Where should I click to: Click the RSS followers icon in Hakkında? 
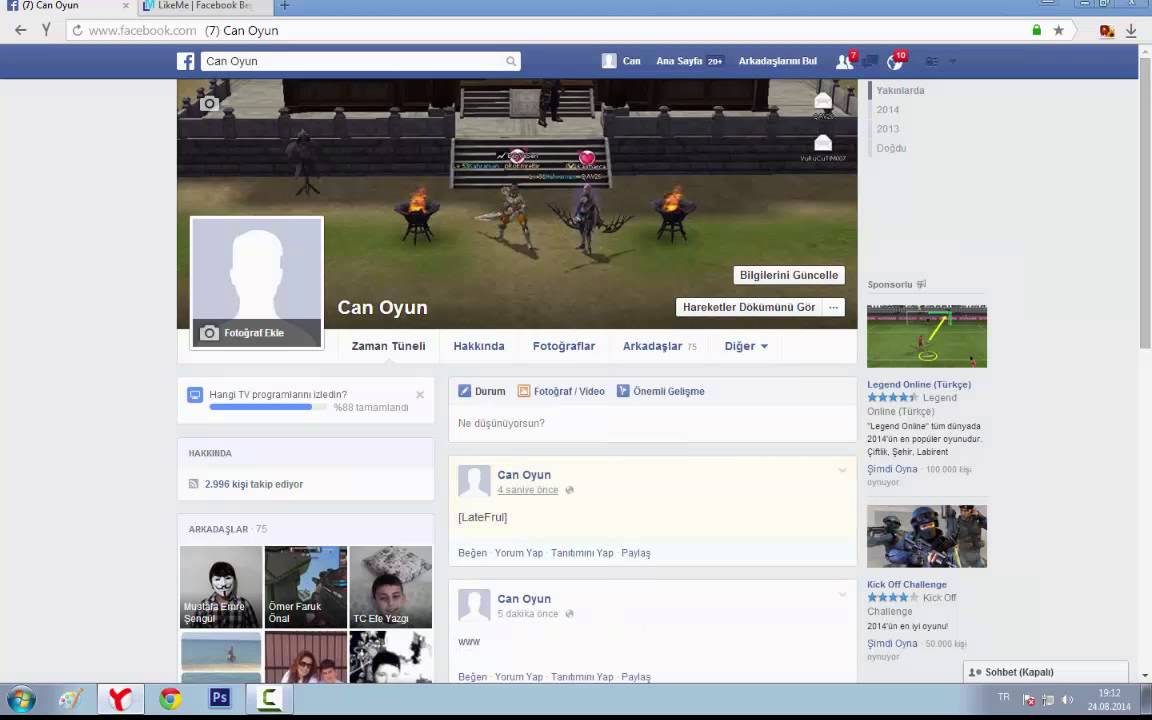[193, 484]
